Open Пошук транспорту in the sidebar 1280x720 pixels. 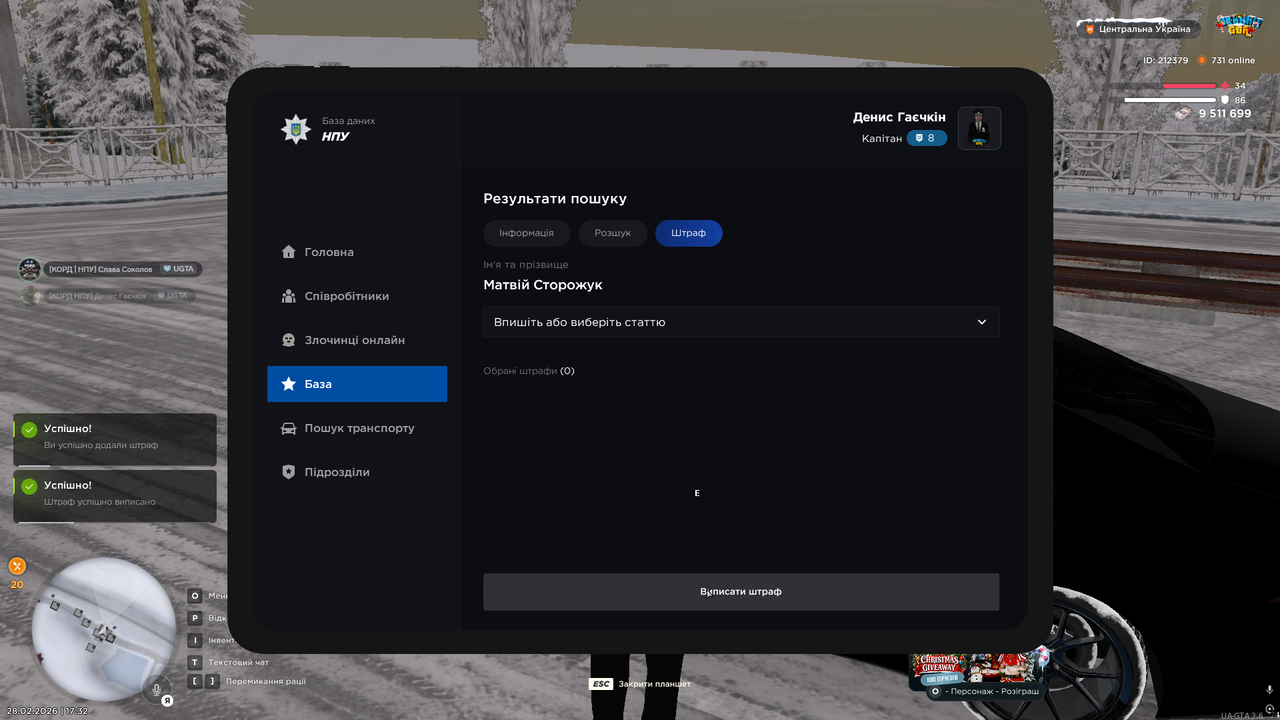(357, 428)
